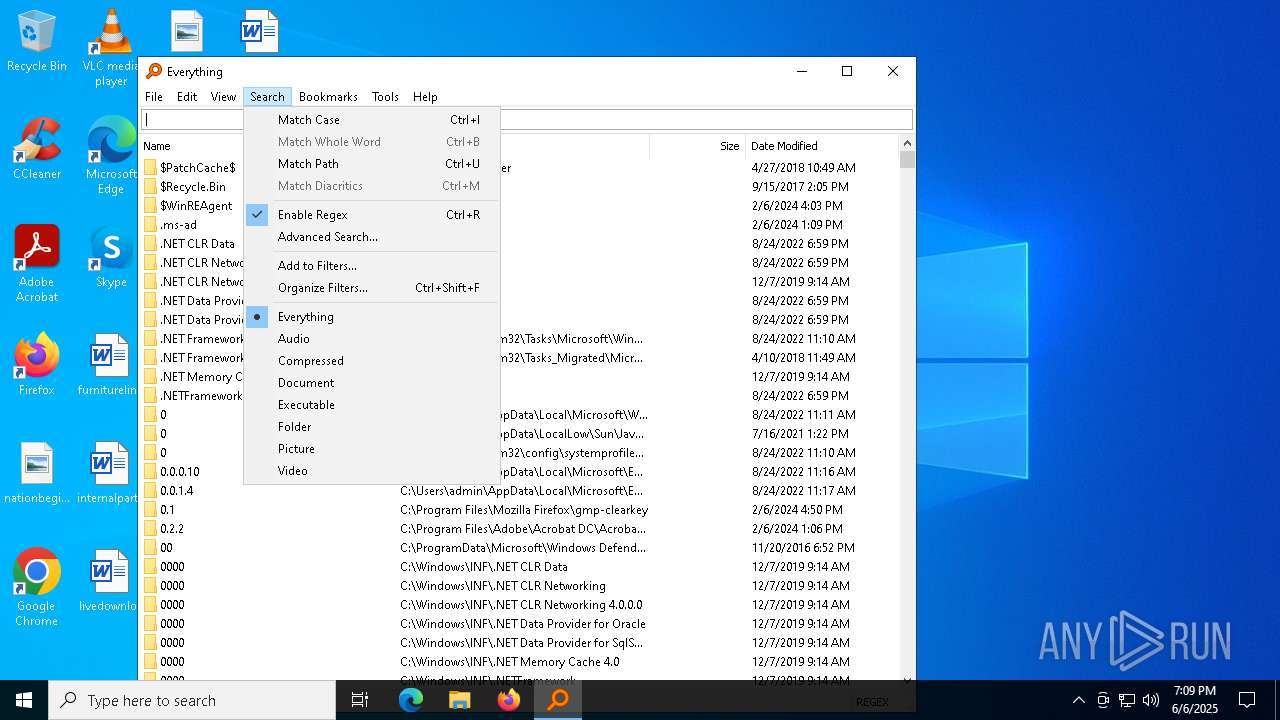The width and height of the screenshot is (1280, 720).
Task: Open Advanced Search dialog
Action: pos(370,237)
